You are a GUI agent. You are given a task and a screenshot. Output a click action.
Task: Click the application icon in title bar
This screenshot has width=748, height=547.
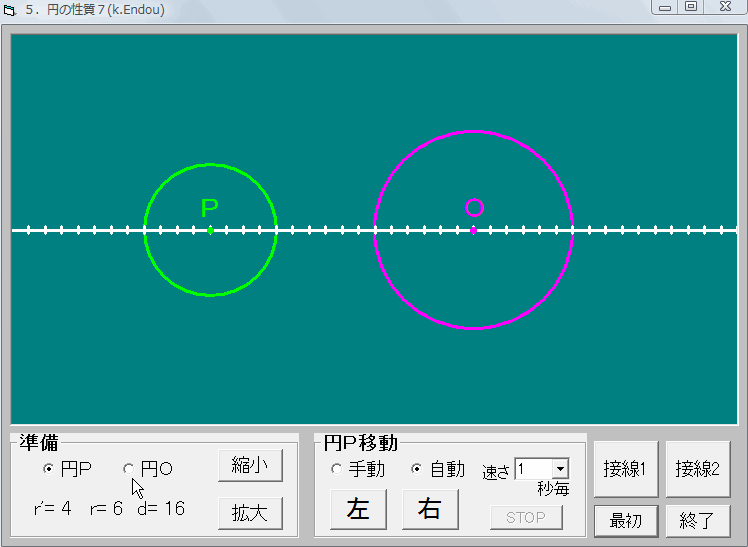point(10,10)
